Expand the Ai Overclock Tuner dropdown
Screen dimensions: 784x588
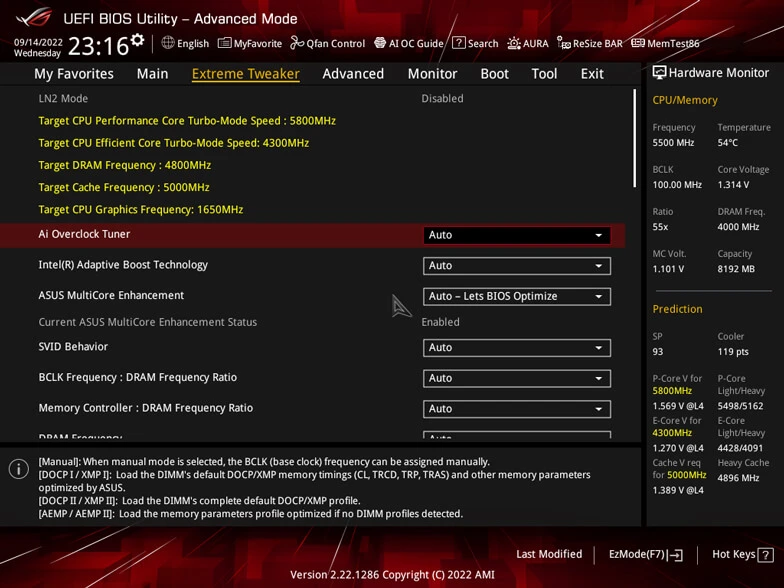(x=516, y=235)
